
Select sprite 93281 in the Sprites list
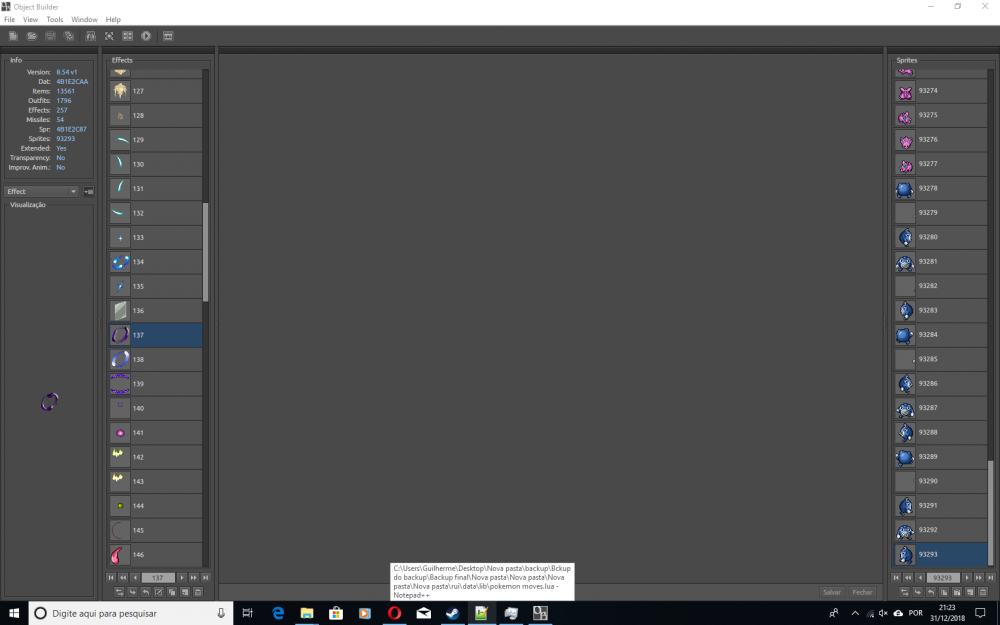tap(941, 261)
